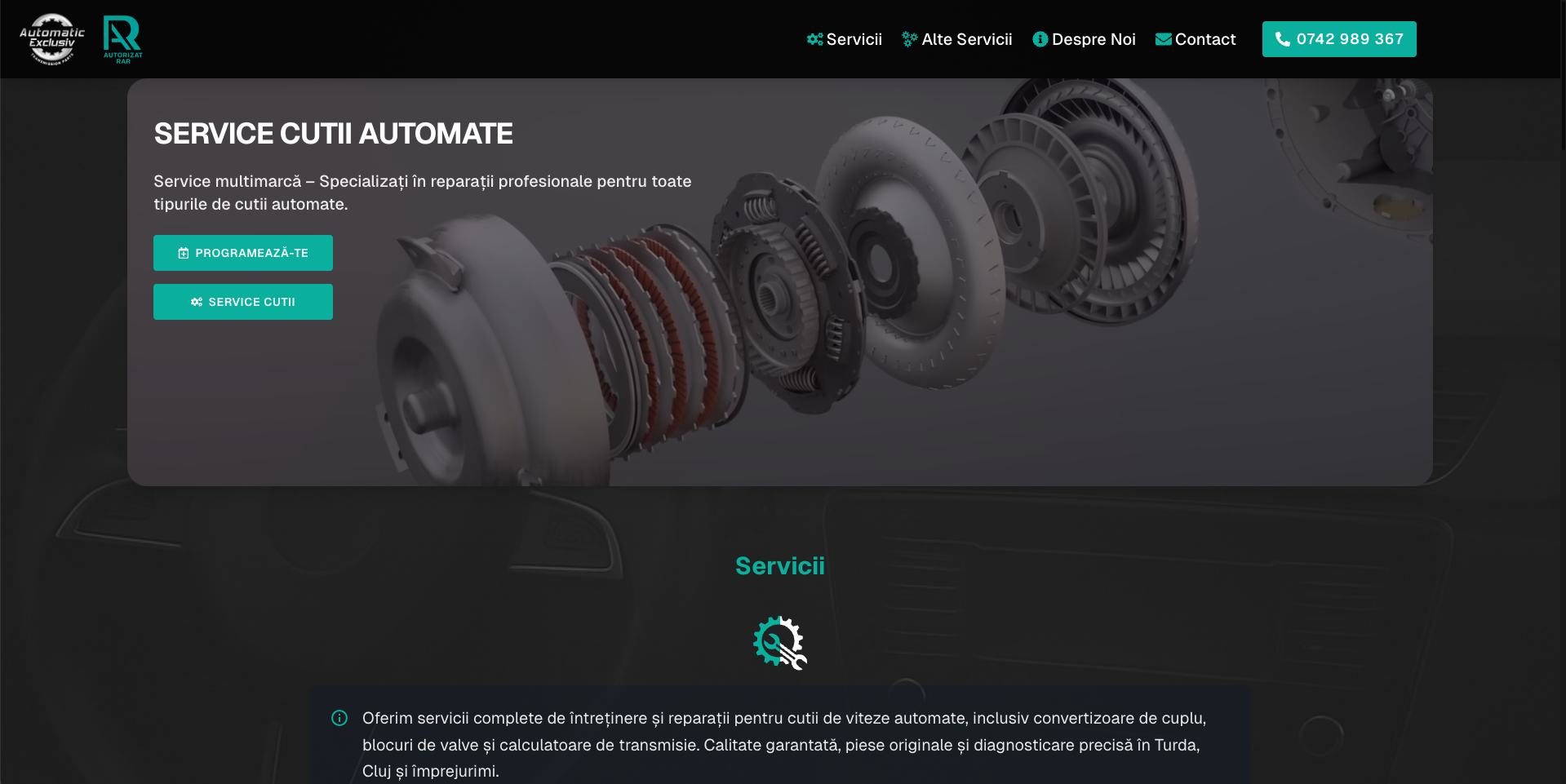This screenshot has height=784, width=1566.
Task: Click the Autorizat RAR badge icon
Action: click(x=122, y=39)
